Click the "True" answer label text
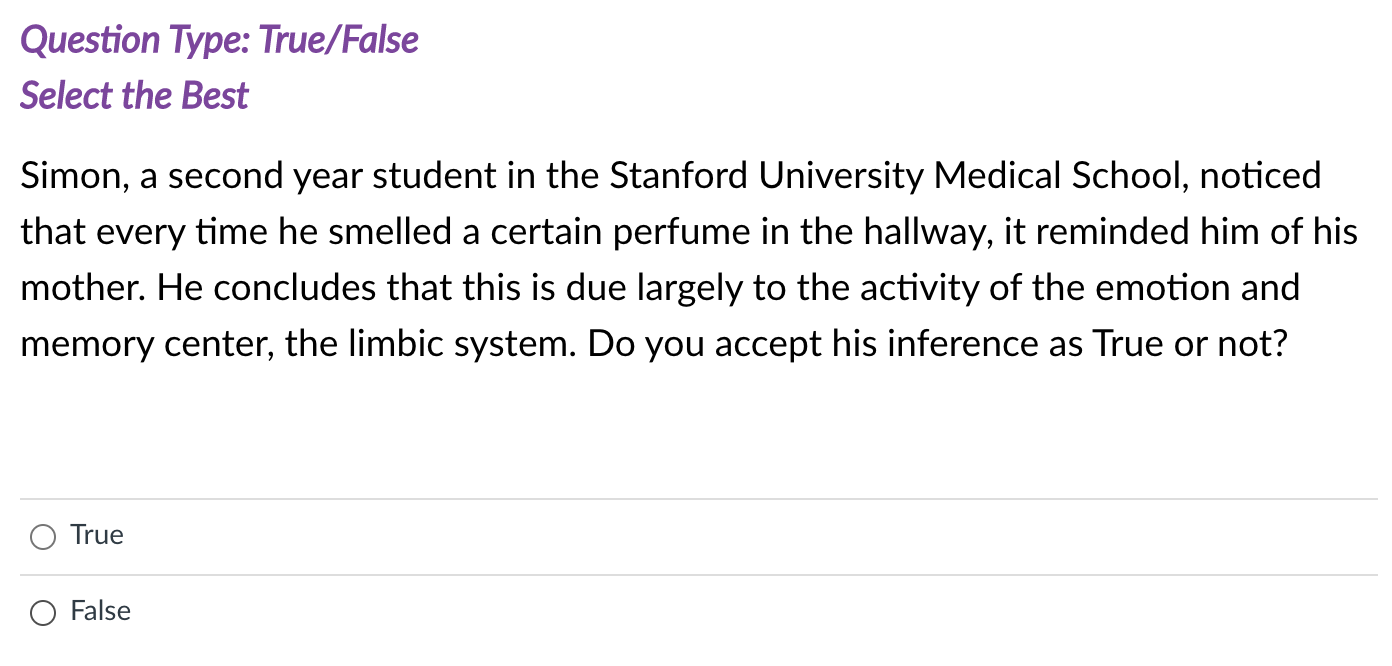This screenshot has height=666, width=1392. pos(97,536)
